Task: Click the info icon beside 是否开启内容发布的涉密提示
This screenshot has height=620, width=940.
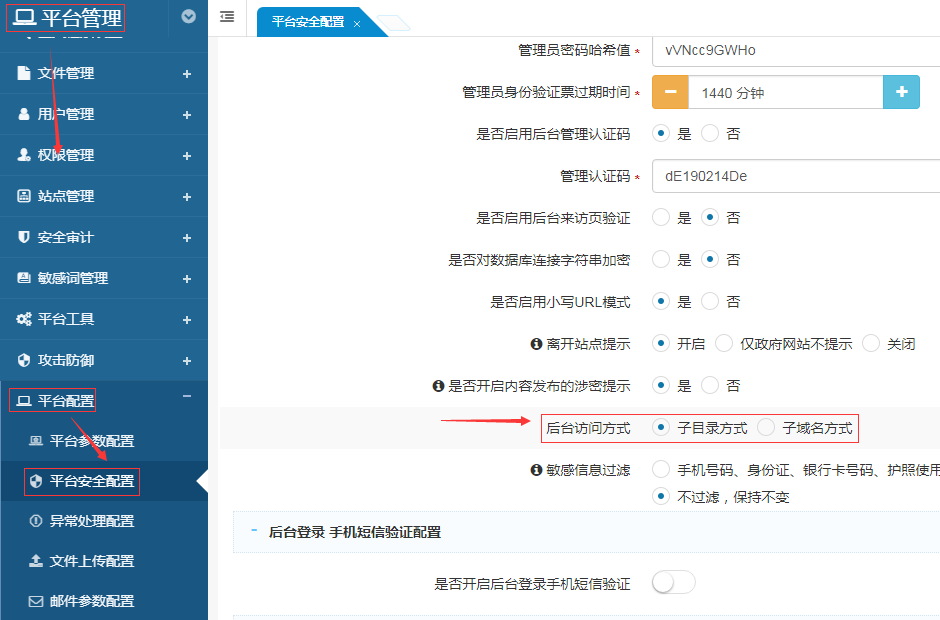Action: click(437, 385)
